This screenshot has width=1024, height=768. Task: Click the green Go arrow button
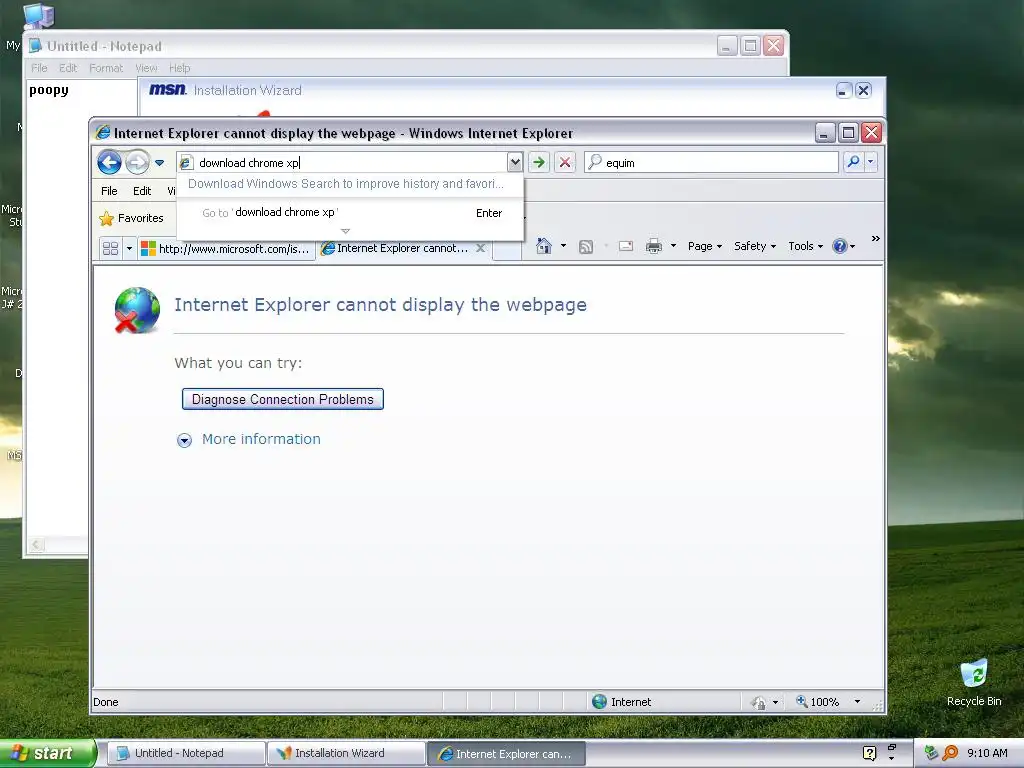(x=539, y=163)
